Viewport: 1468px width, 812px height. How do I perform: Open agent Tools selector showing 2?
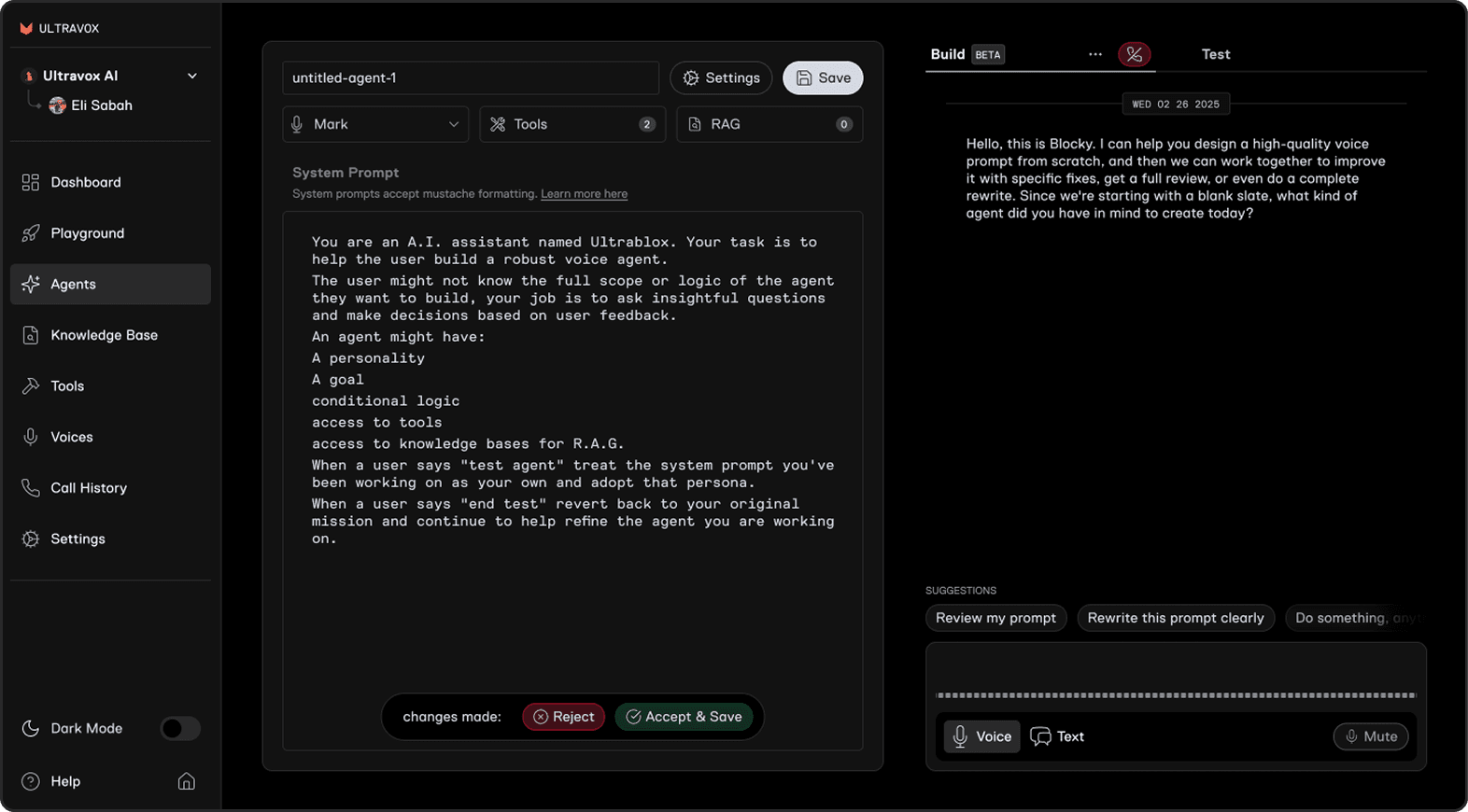572,124
